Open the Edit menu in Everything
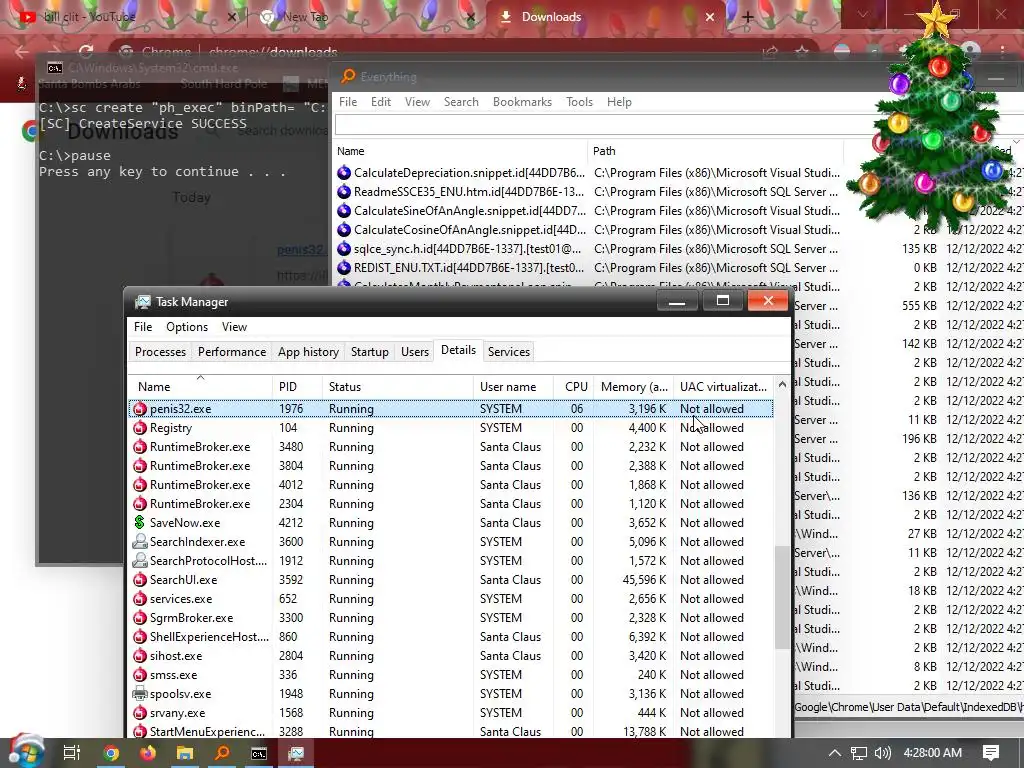 point(381,102)
